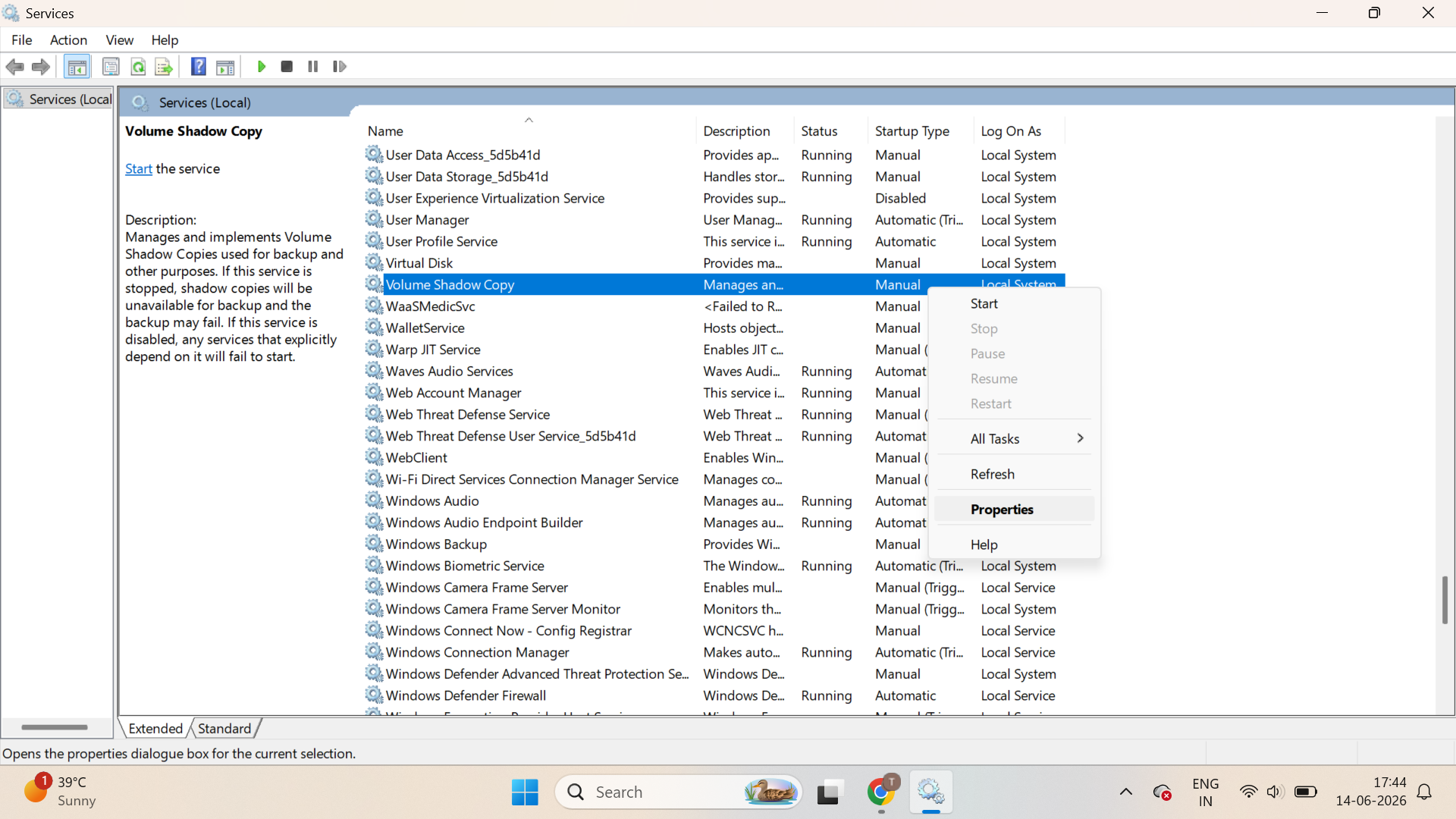Click the Stop Service toolbar button
Image resolution: width=1456 pixels, height=819 pixels.
point(287,67)
